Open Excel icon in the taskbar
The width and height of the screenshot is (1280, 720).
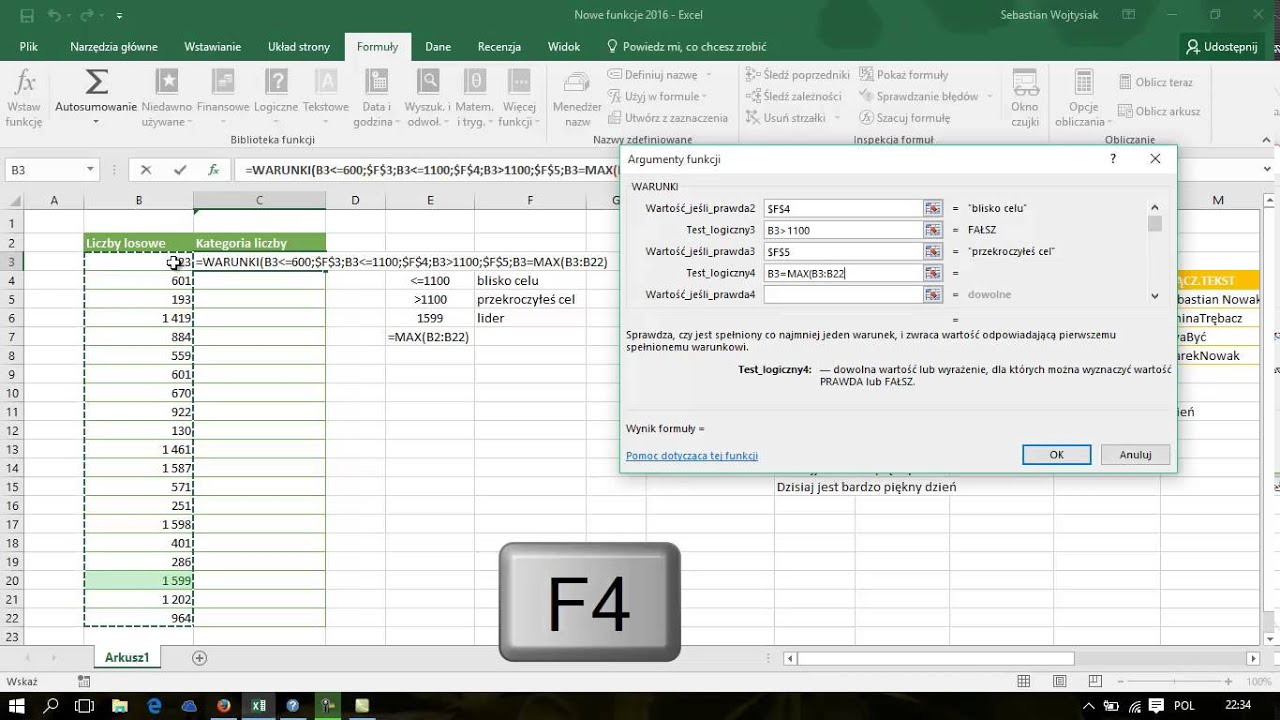[x=258, y=706]
